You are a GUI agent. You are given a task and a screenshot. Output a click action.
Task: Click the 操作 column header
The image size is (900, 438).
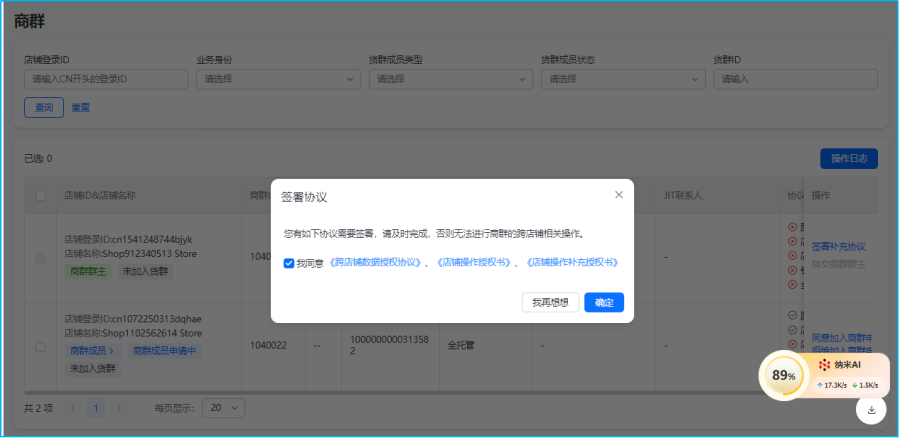coord(820,196)
